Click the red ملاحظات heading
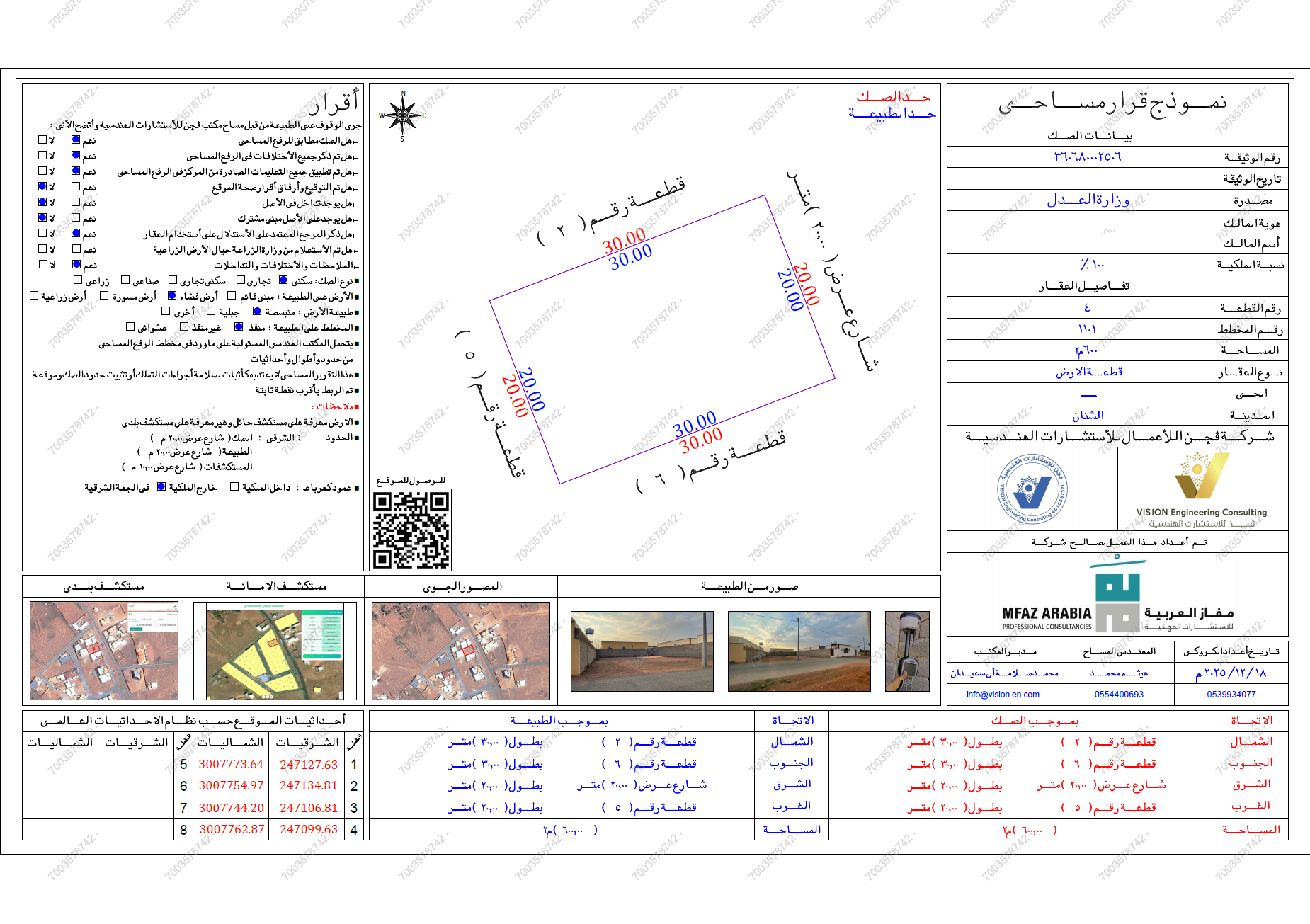 tap(335, 406)
